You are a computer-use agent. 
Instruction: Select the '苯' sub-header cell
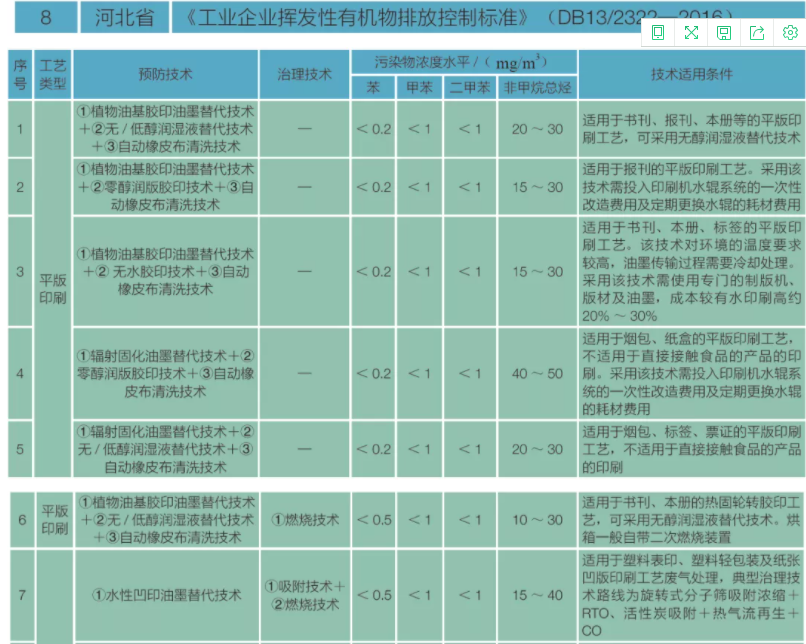click(373, 87)
